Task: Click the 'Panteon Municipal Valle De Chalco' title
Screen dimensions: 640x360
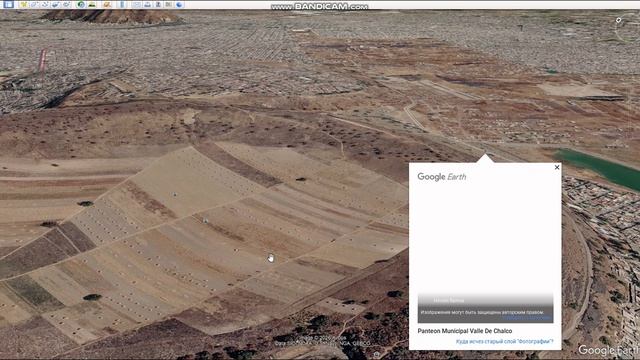Action: click(464, 331)
